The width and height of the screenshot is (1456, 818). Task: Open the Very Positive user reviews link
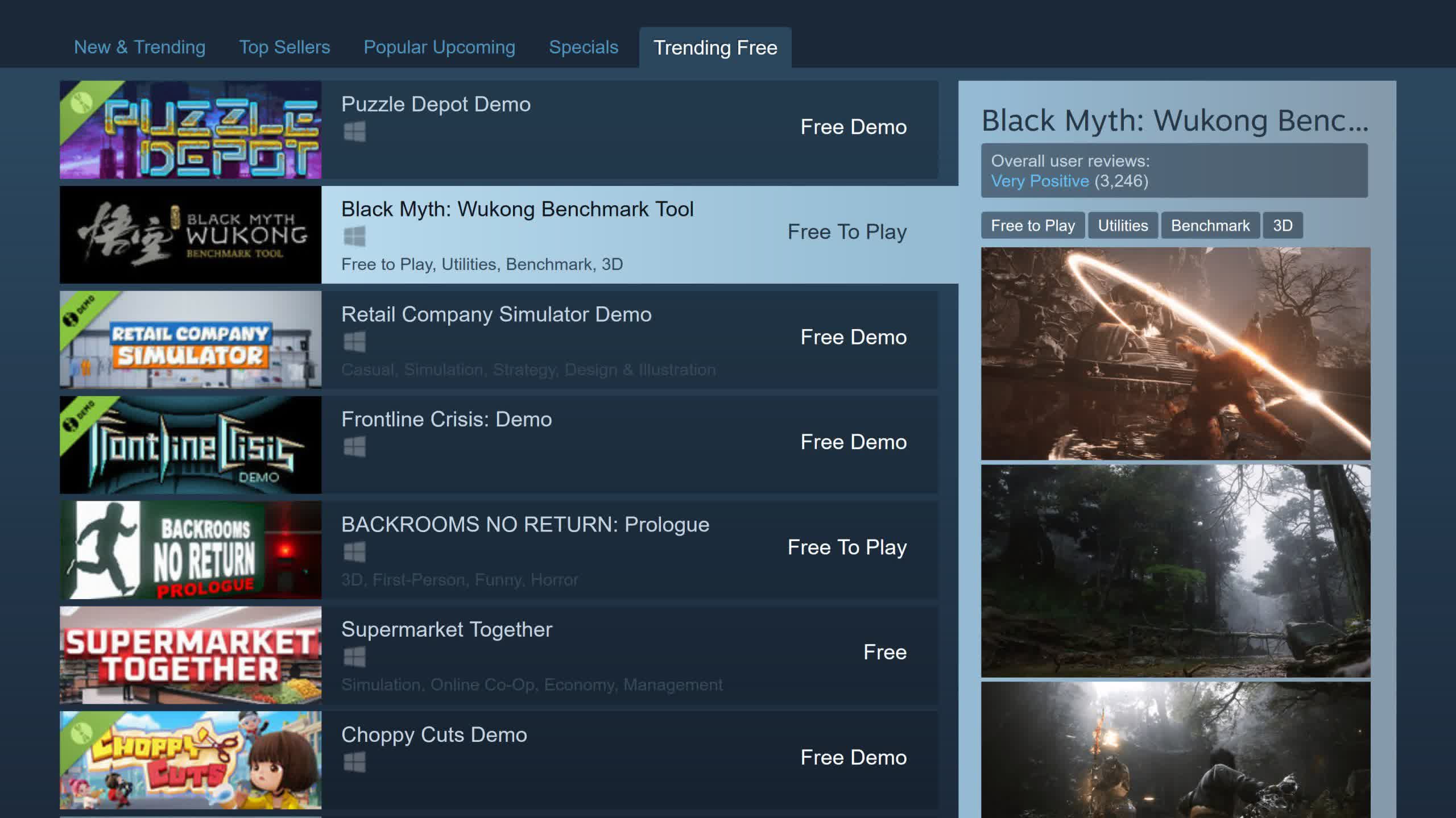[1040, 181]
